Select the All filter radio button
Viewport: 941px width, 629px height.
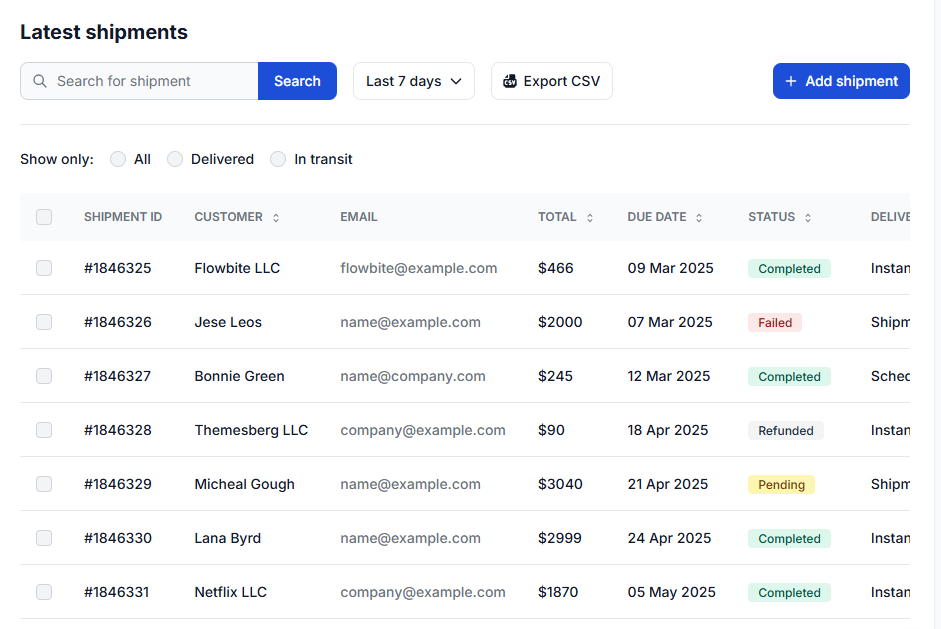pos(117,159)
